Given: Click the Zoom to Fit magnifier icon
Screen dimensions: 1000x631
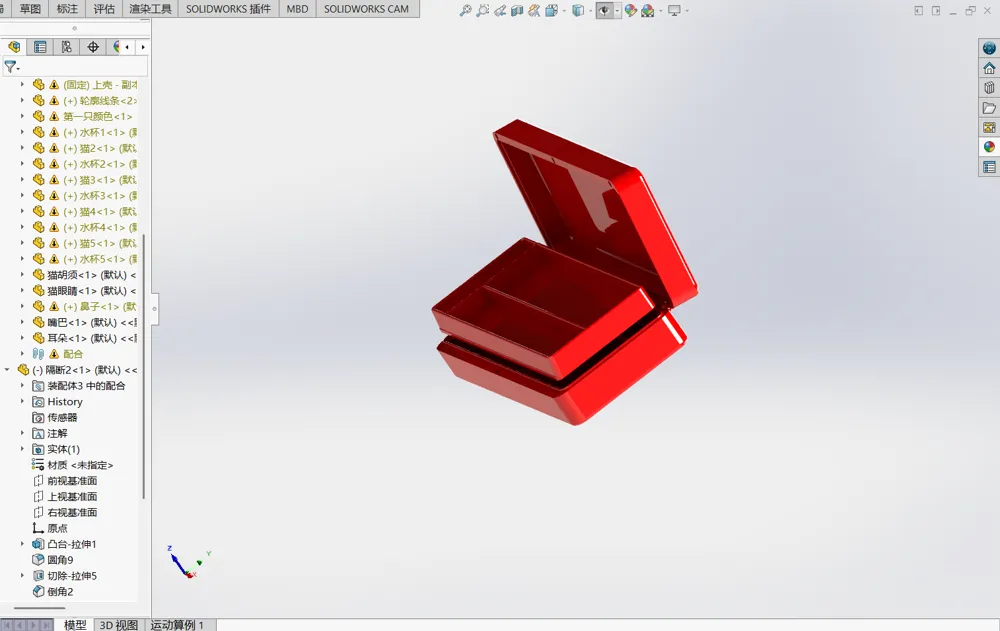Looking at the screenshot, I should click(x=466, y=10).
